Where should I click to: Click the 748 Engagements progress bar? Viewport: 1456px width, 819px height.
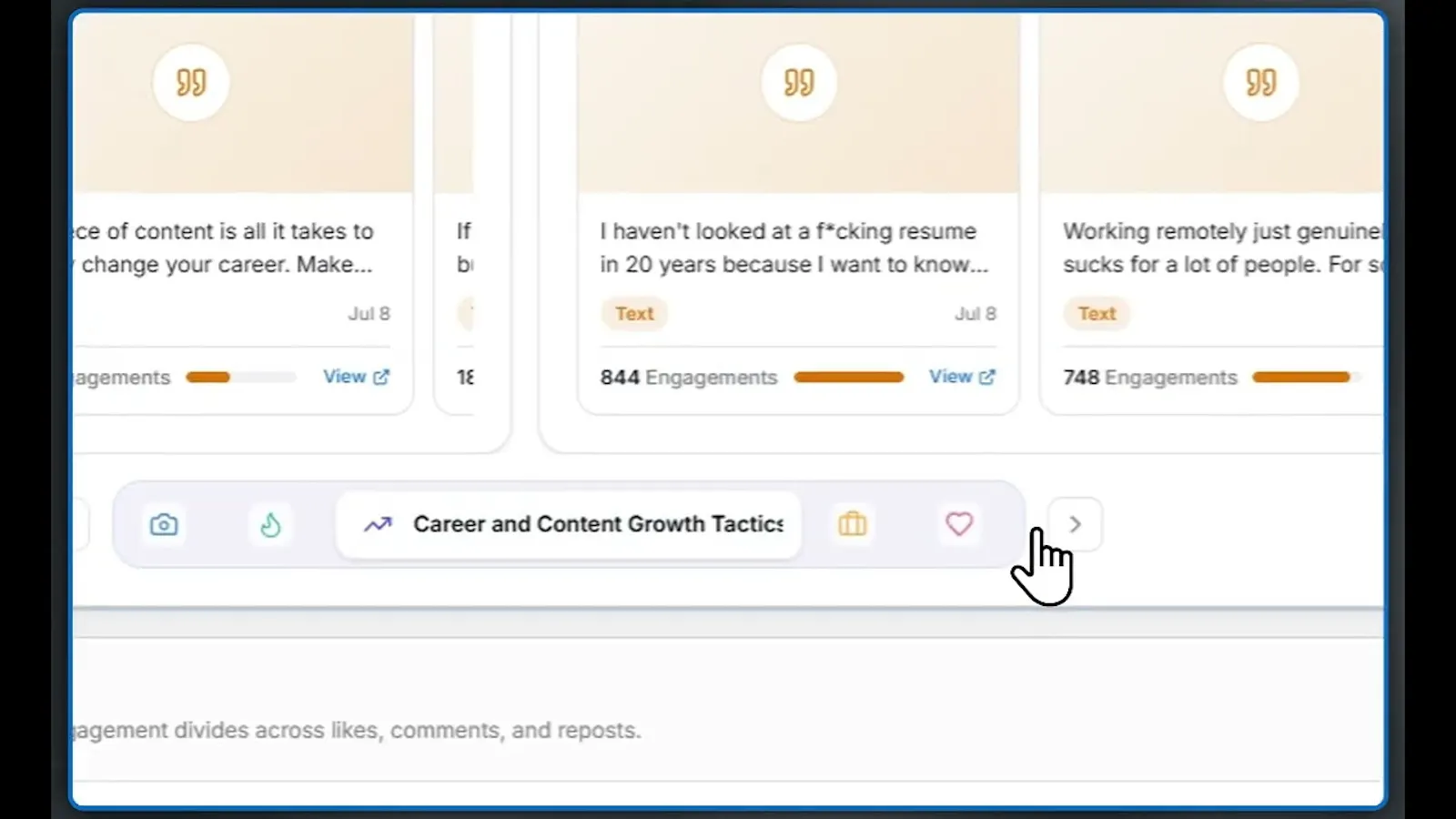coord(1307,377)
